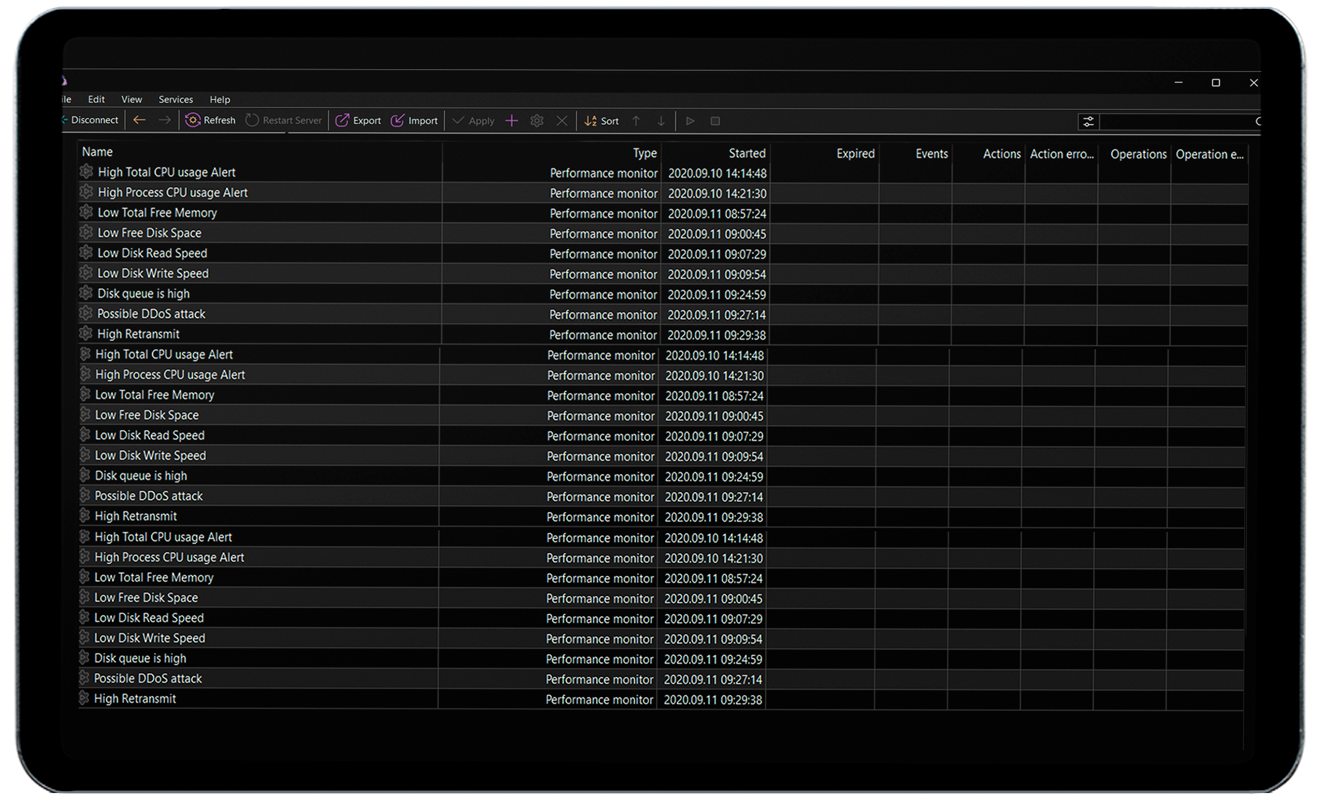Image resolution: width=1320 pixels, height=799 pixels.
Task: Sort the list by the Started column header
Action: [746, 153]
